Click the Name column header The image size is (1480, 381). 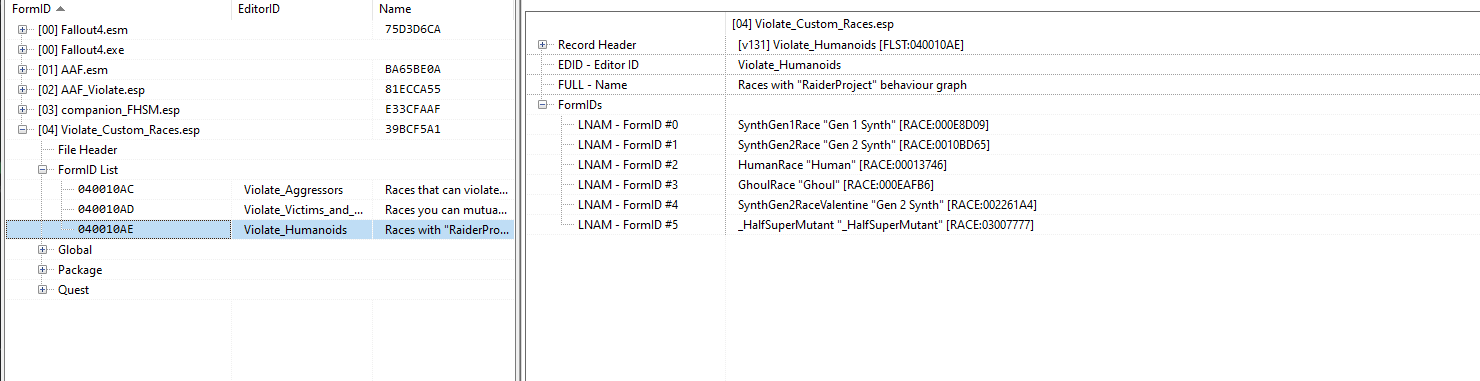443,8
